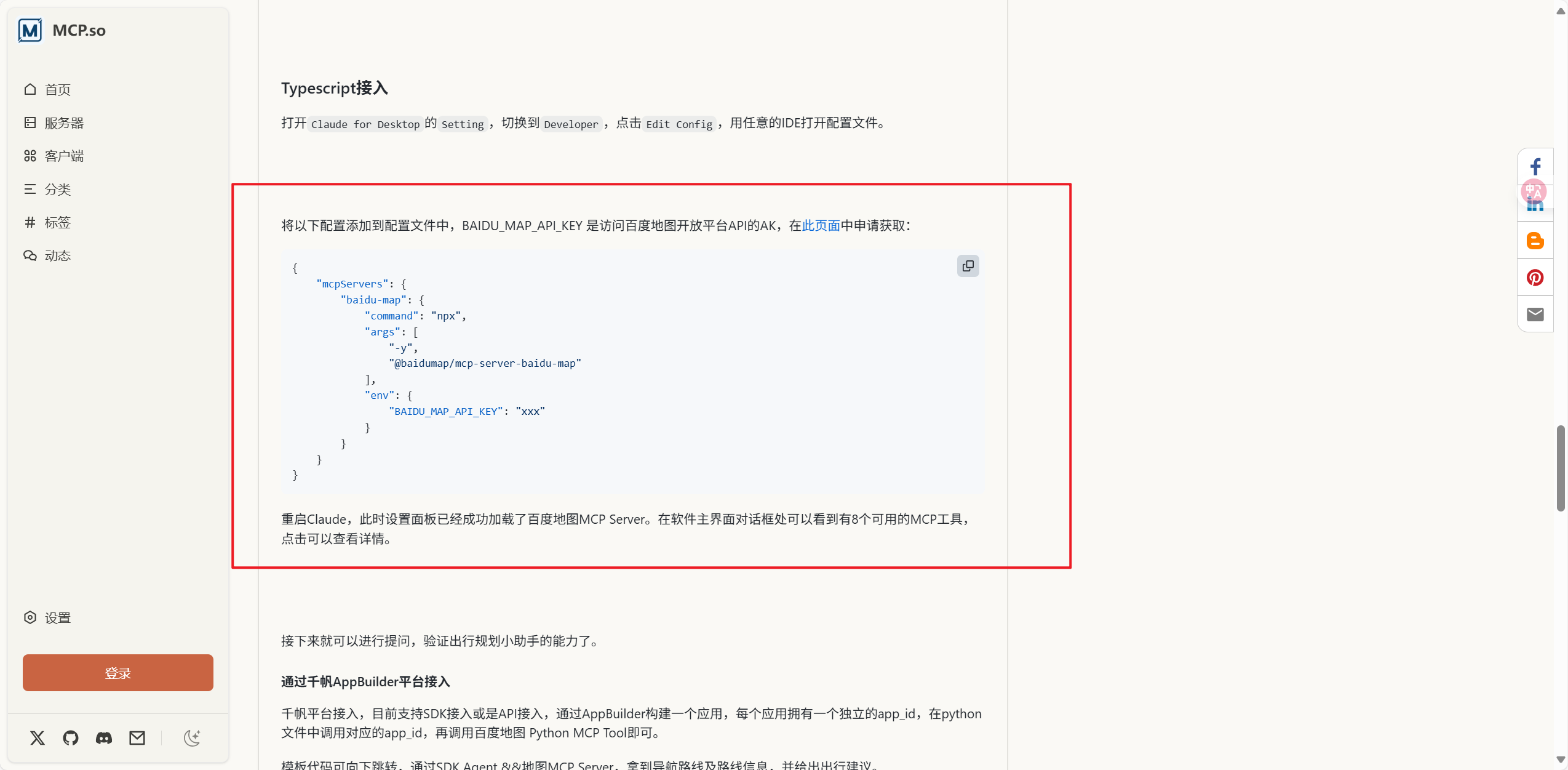Viewport: 1568px width, 770px height.
Task: Open the GitHub link in sidebar footer
Action: [71, 737]
